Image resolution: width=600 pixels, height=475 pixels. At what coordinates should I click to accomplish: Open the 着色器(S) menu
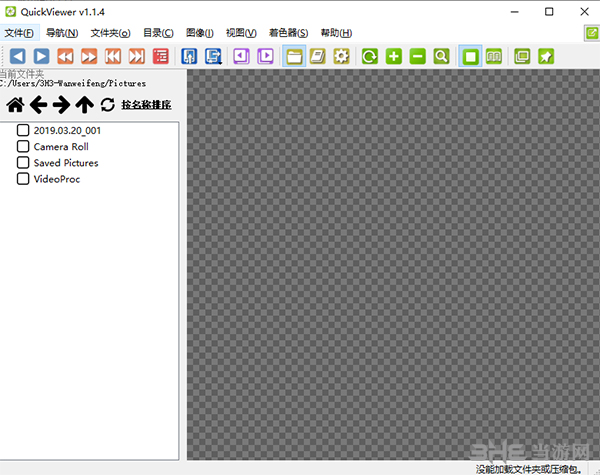click(x=289, y=33)
